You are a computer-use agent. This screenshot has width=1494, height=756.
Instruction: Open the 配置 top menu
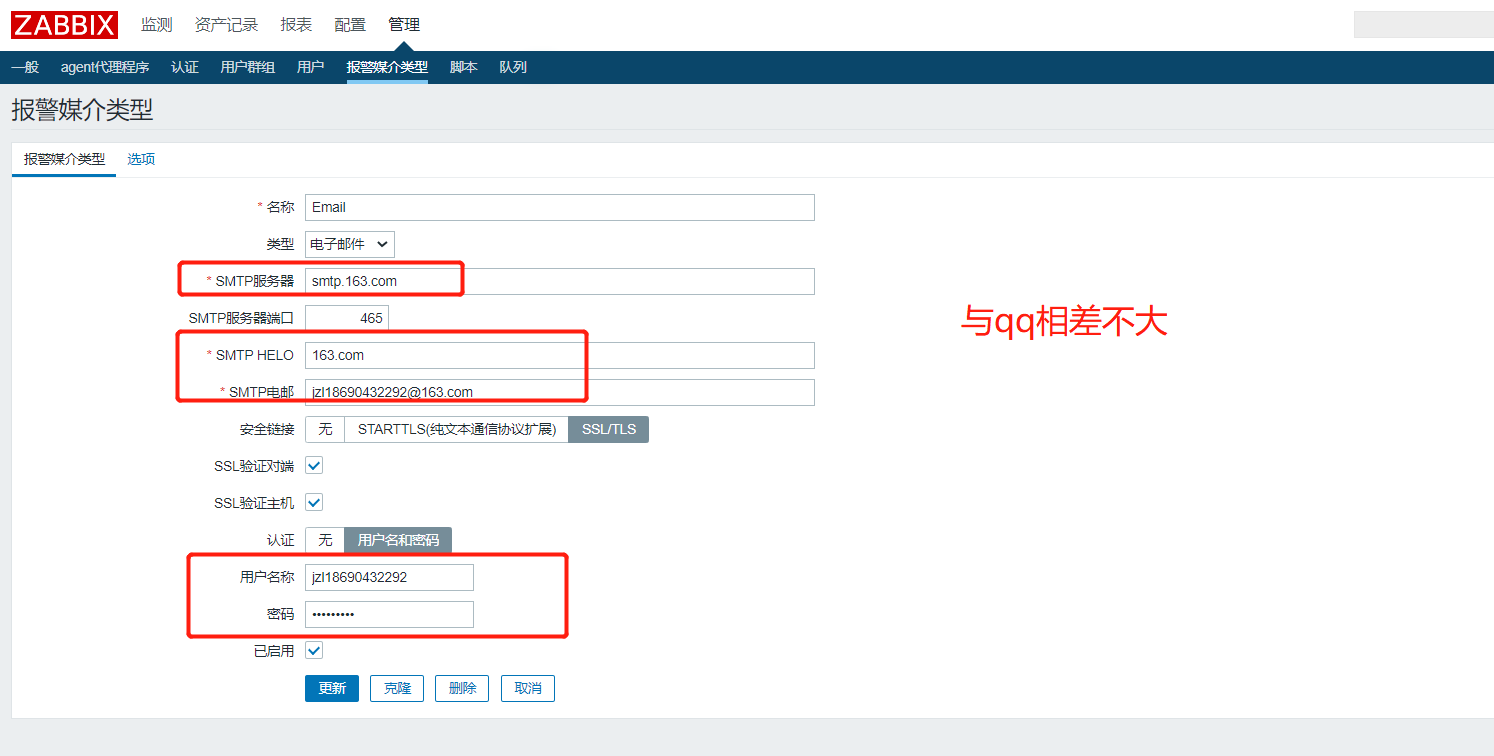350,25
